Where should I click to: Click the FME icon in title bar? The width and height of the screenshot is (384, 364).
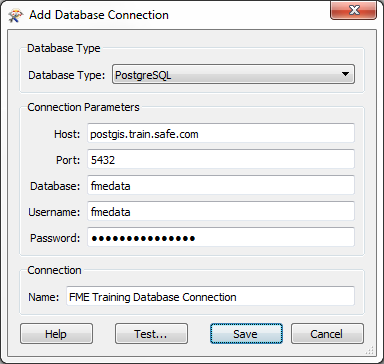[x=15, y=15]
